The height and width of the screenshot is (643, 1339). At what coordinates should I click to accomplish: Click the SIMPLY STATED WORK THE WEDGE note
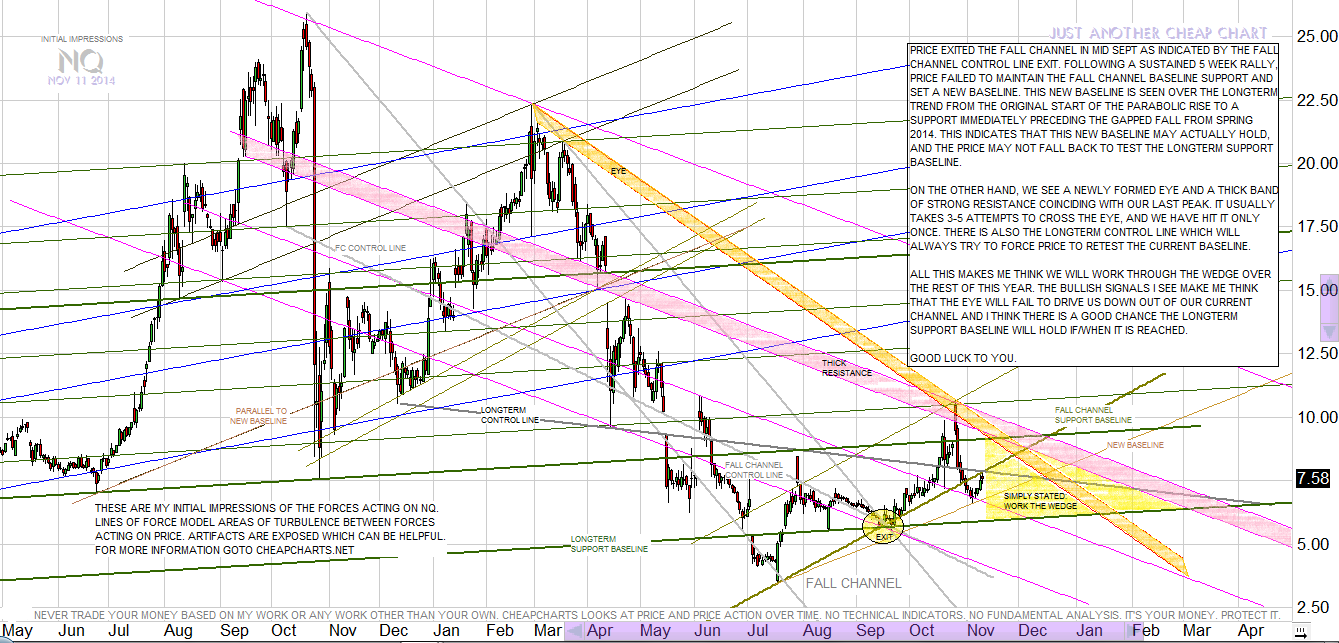click(x=1041, y=501)
